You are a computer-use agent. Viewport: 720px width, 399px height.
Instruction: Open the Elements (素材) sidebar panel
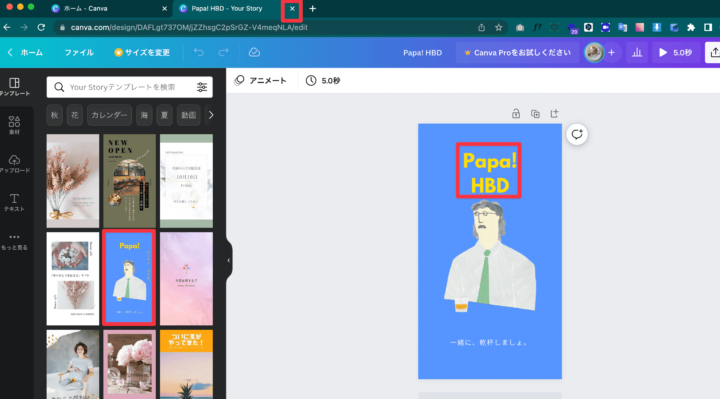click(14, 124)
